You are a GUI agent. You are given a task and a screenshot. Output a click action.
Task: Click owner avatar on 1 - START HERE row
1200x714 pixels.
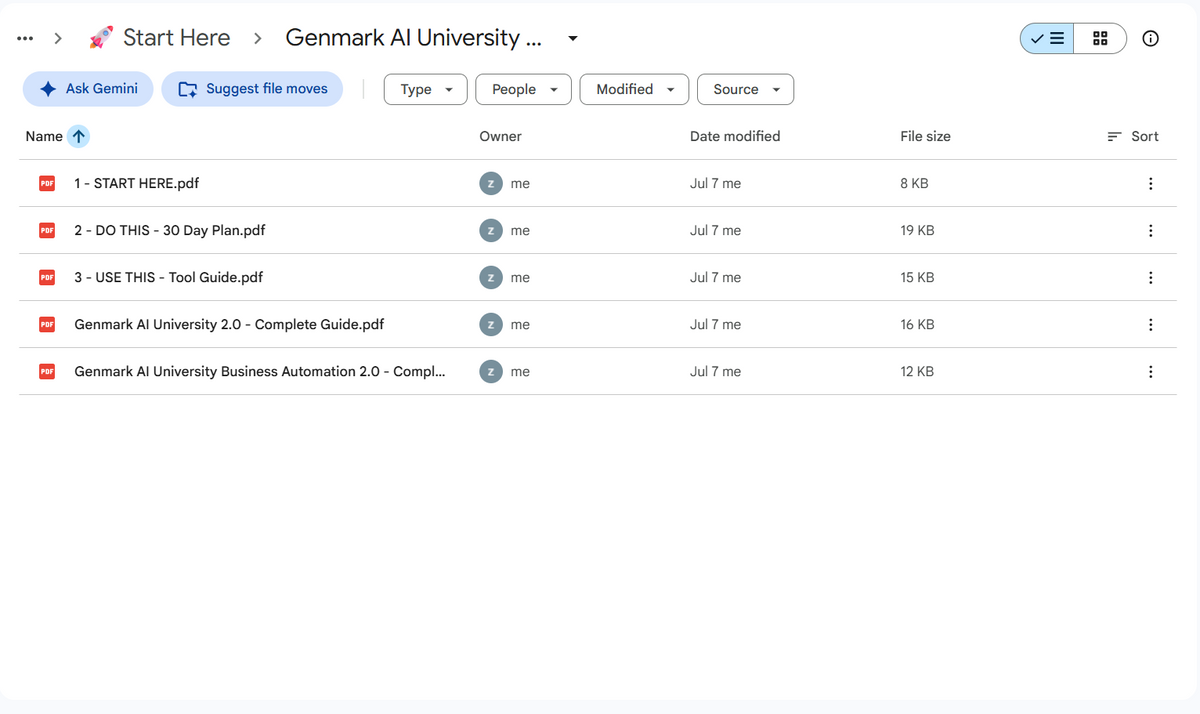pyautogui.click(x=490, y=184)
